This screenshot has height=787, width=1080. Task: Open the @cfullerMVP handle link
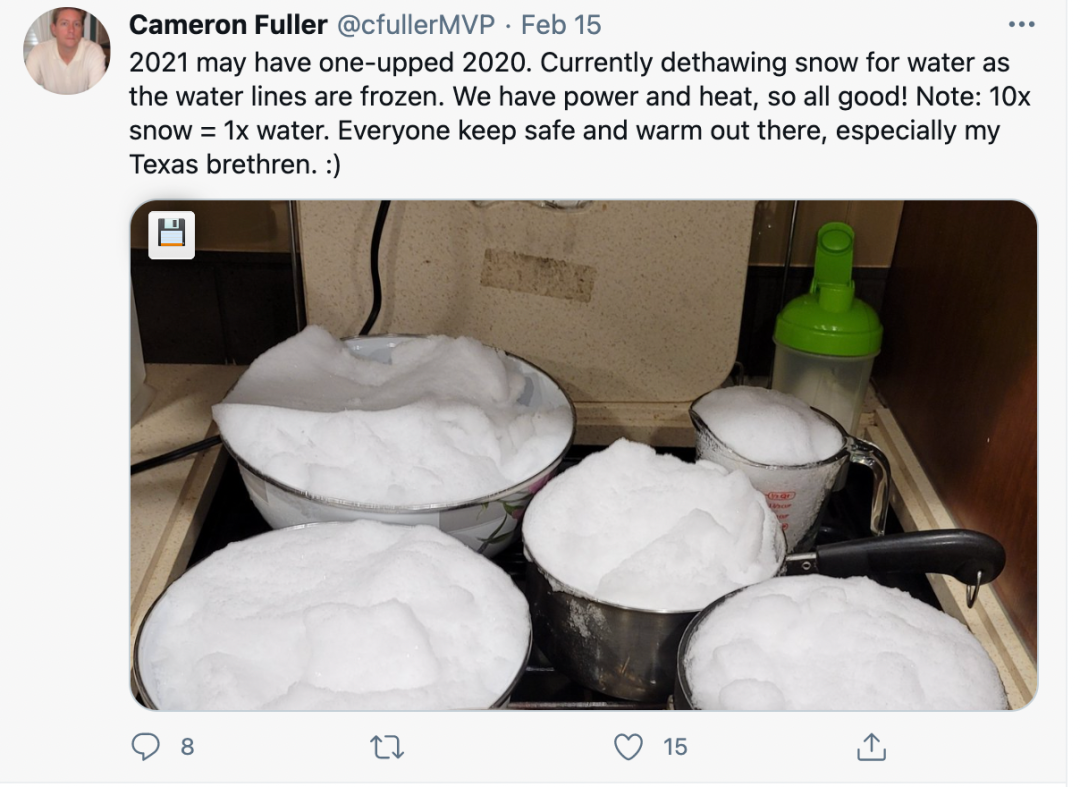(x=416, y=25)
